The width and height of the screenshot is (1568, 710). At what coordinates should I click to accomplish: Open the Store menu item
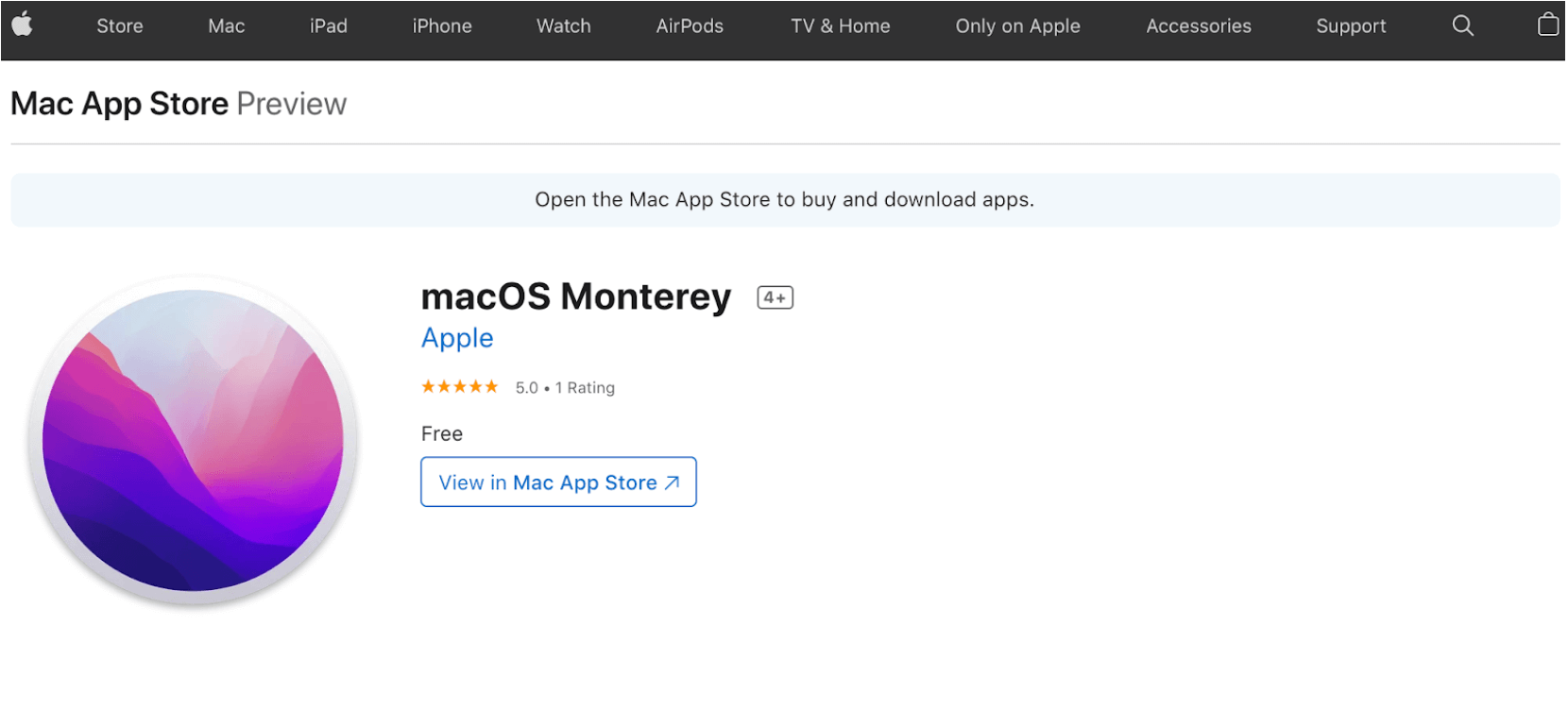point(120,26)
